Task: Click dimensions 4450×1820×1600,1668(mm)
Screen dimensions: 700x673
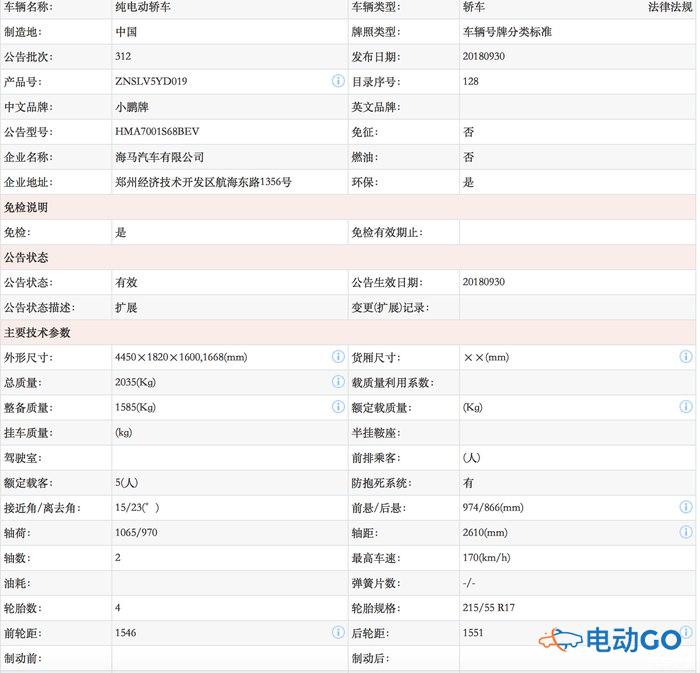Action: [x=181, y=357]
